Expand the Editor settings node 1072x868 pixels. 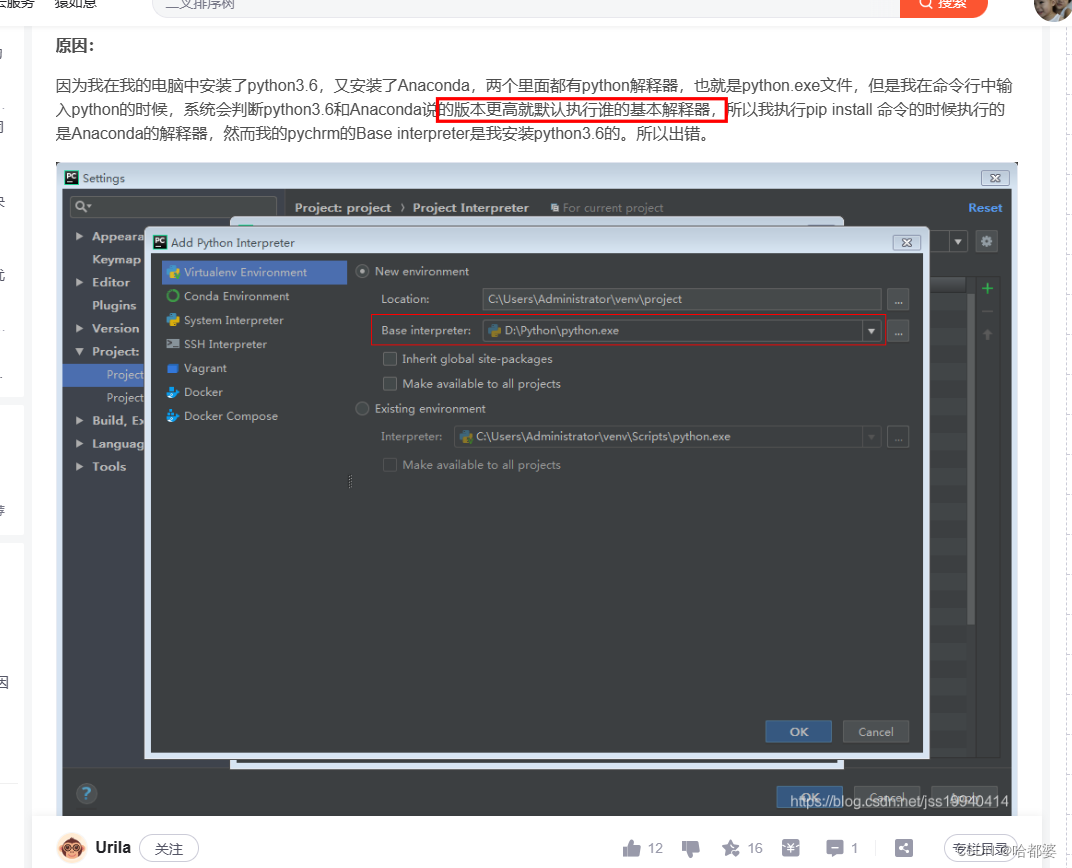click(79, 282)
